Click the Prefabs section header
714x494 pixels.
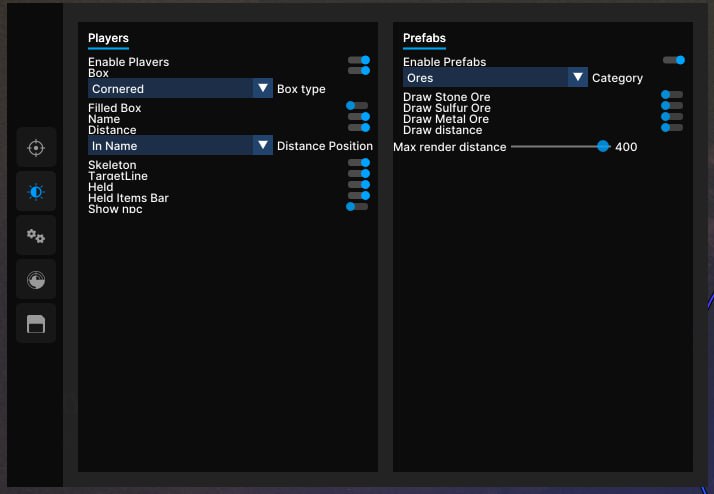coord(424,38)
